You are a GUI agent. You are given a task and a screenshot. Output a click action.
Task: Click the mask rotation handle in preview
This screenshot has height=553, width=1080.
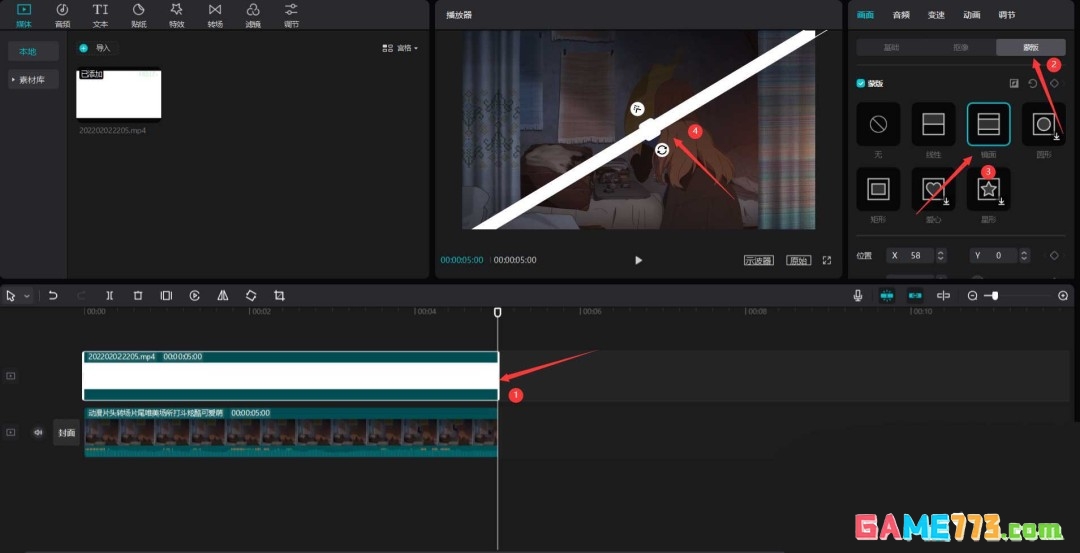(662, 149)
